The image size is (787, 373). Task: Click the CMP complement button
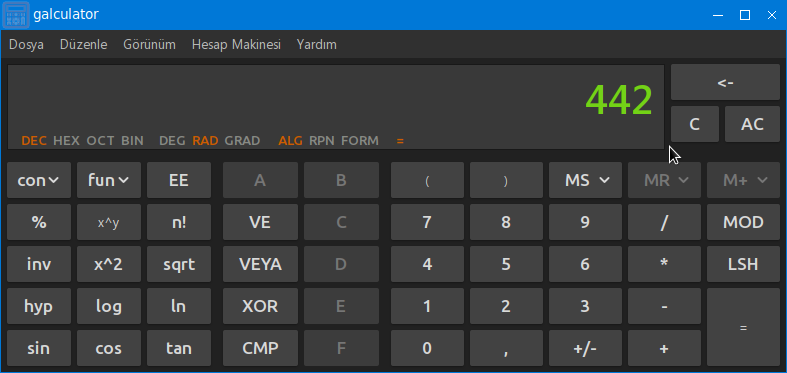(260, 348)
